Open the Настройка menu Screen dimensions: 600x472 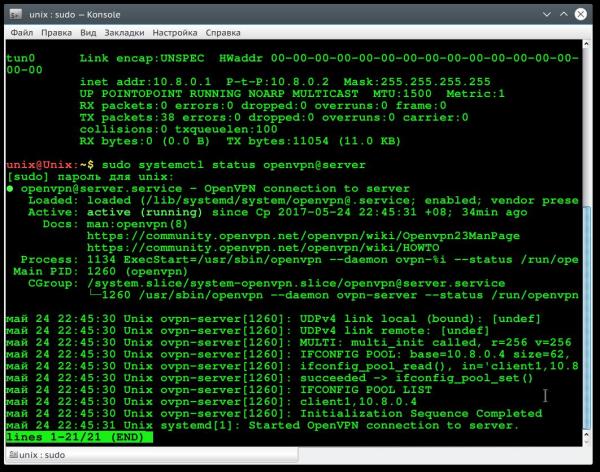click(175, 33)
